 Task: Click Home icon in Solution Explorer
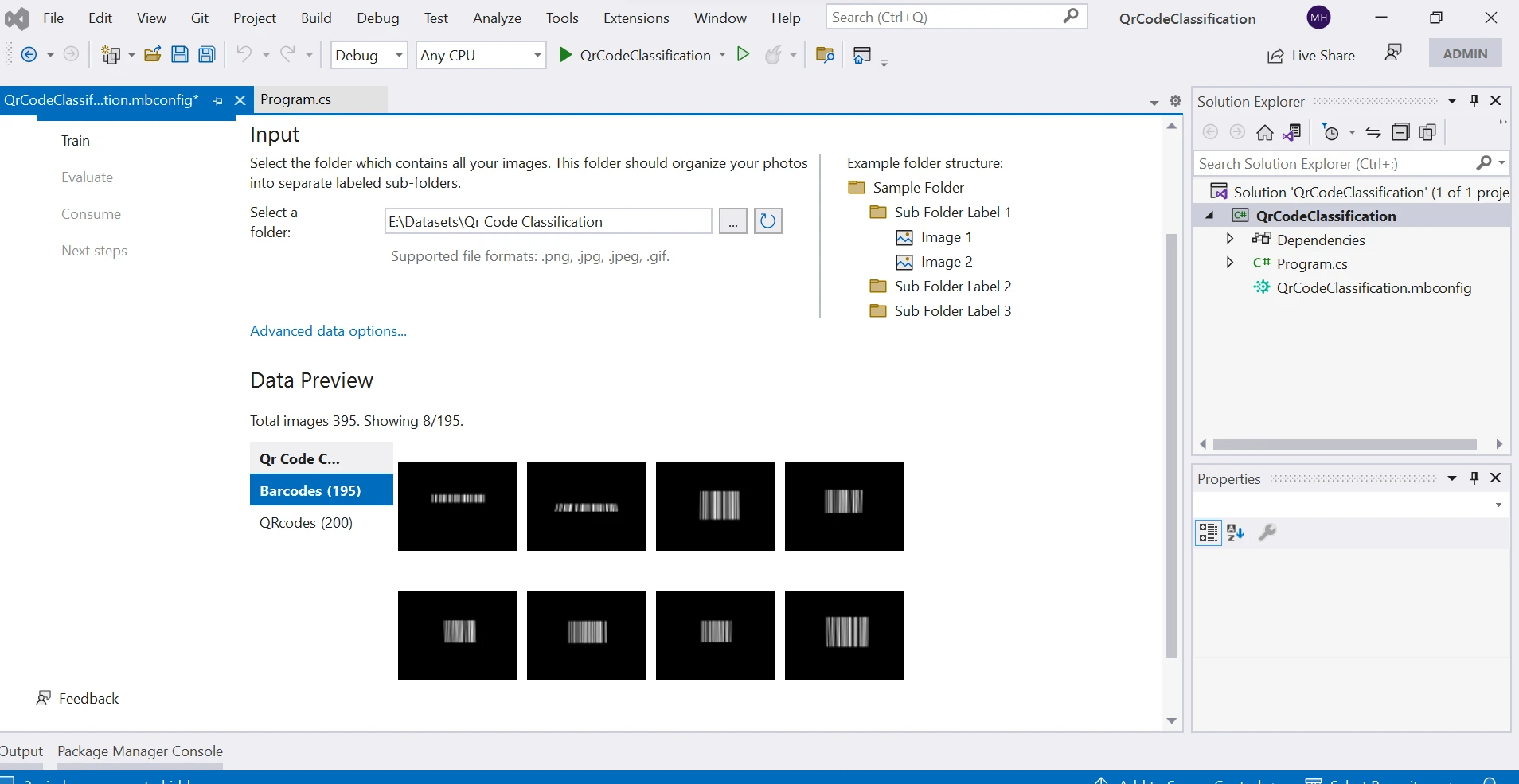(1264, 132)
